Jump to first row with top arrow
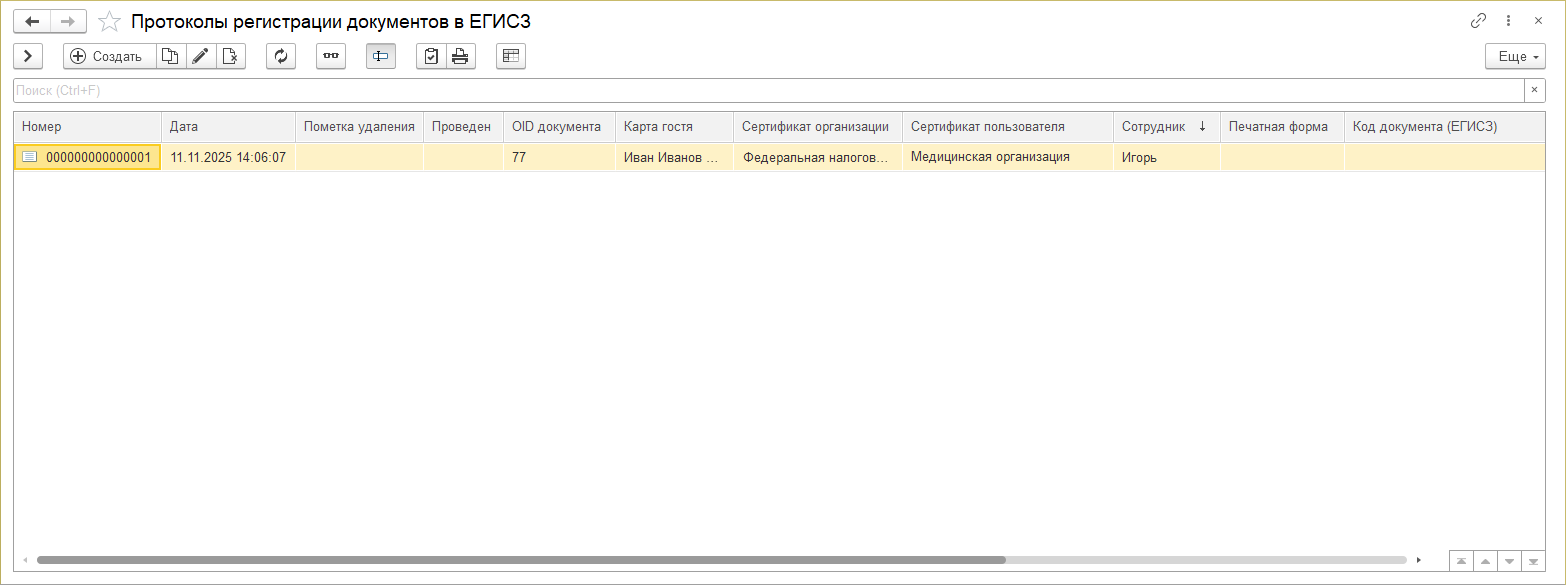 pos(1461,561)
